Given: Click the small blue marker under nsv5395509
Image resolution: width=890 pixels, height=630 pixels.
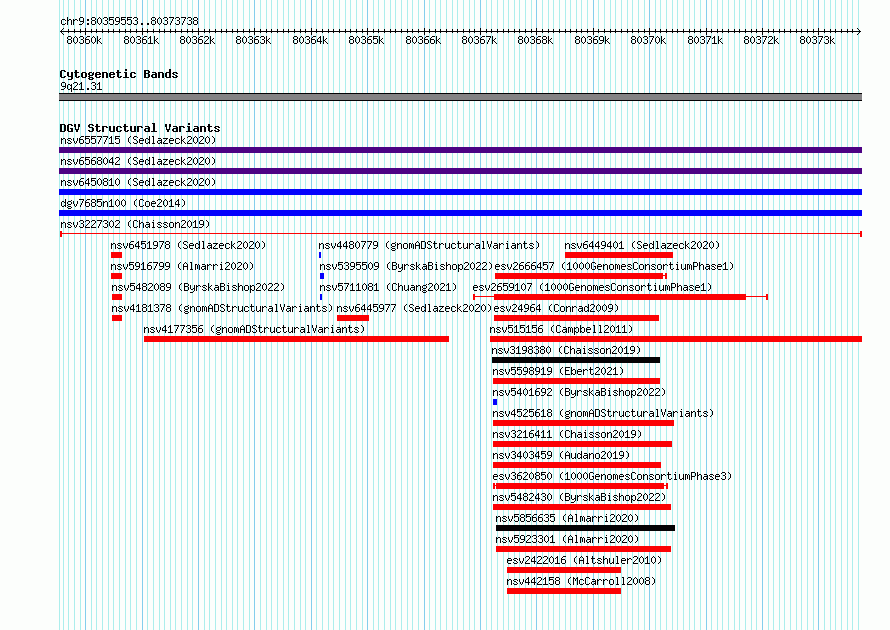Looking at the screenshot, I should [x=322, y=276].
